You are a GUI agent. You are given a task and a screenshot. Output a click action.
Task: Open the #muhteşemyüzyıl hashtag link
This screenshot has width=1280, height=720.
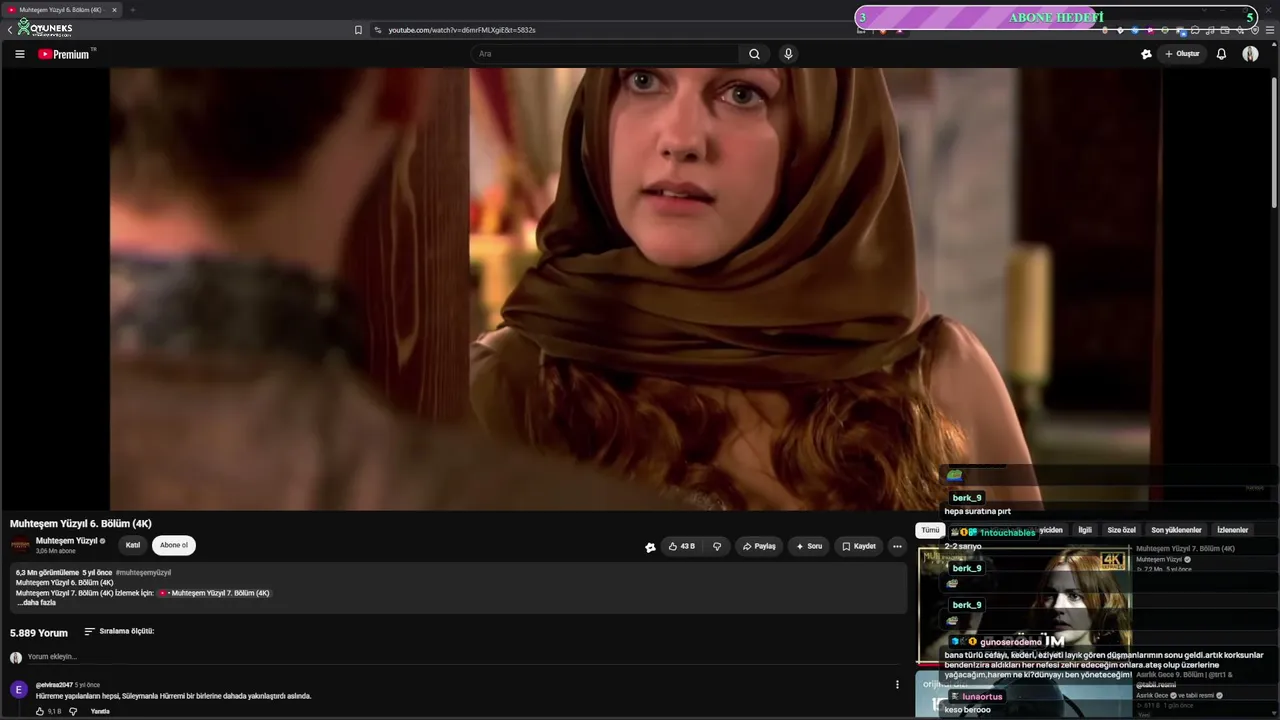point(143,573)
